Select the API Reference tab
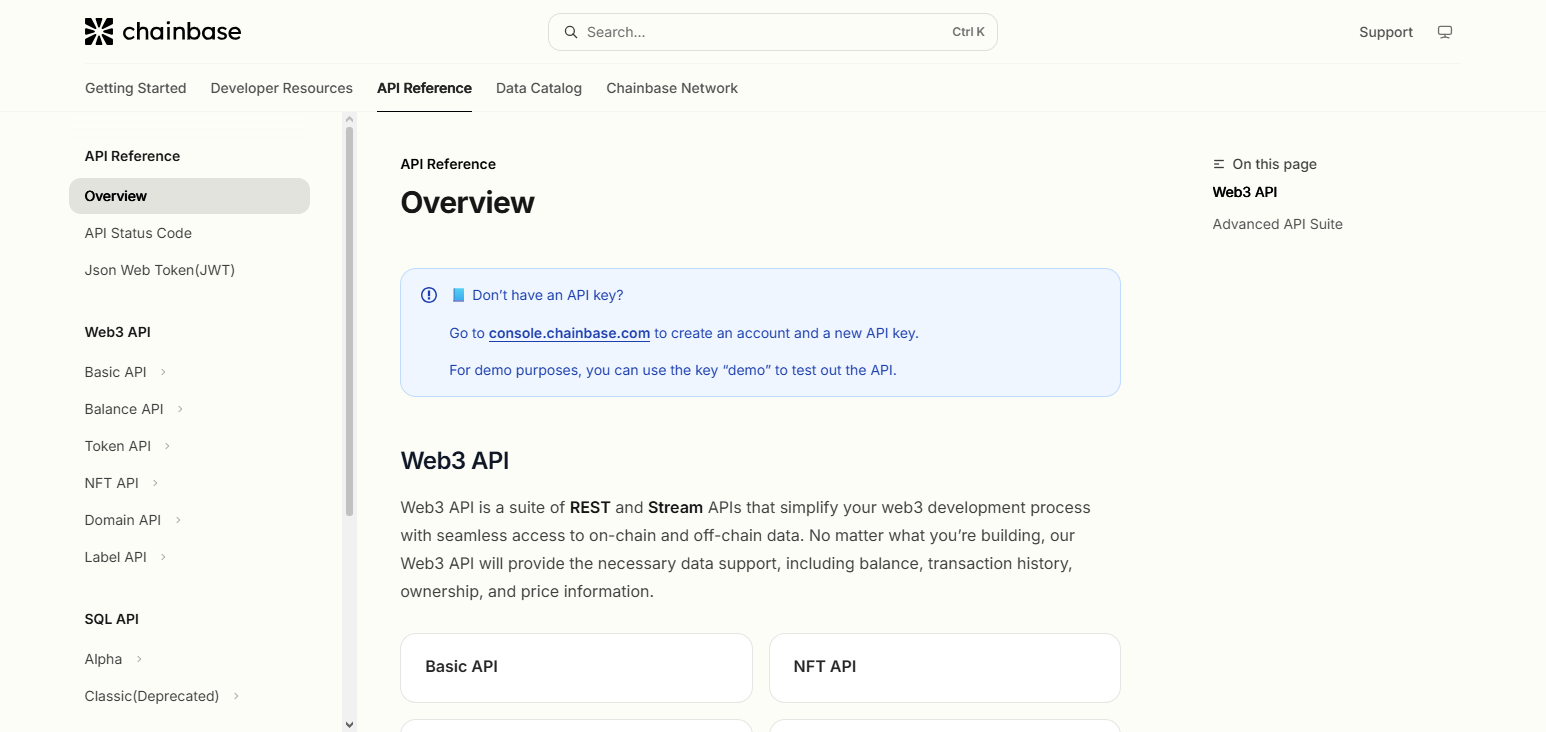 tap(424, 88)
